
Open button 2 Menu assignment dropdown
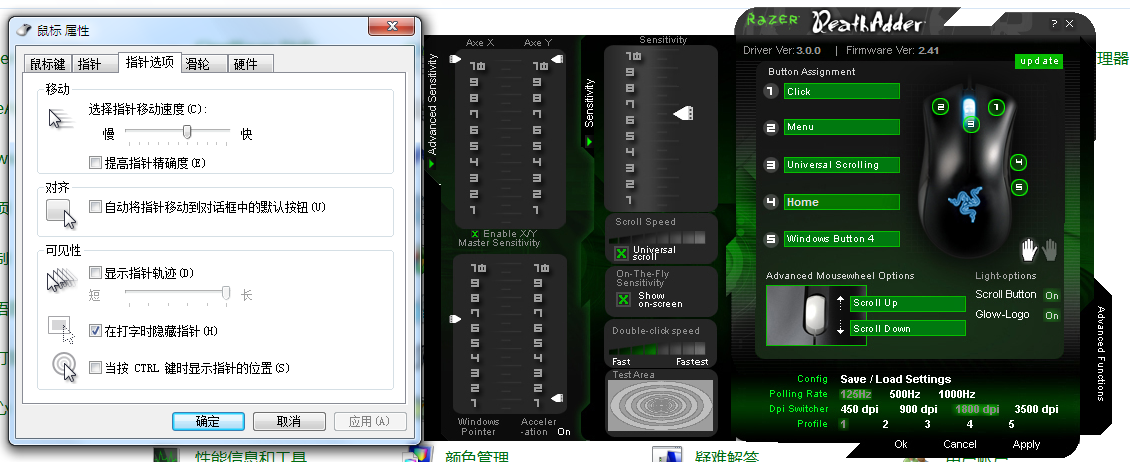click(x=842, y=127)
